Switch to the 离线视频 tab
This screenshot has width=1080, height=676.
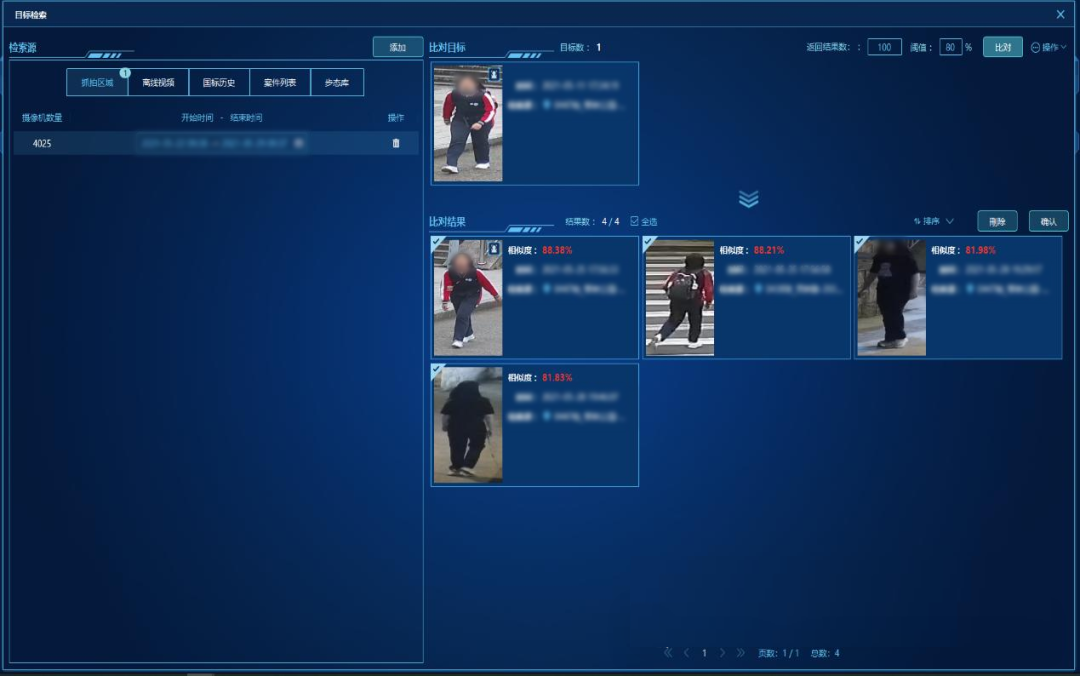click(x=158, y=82)
